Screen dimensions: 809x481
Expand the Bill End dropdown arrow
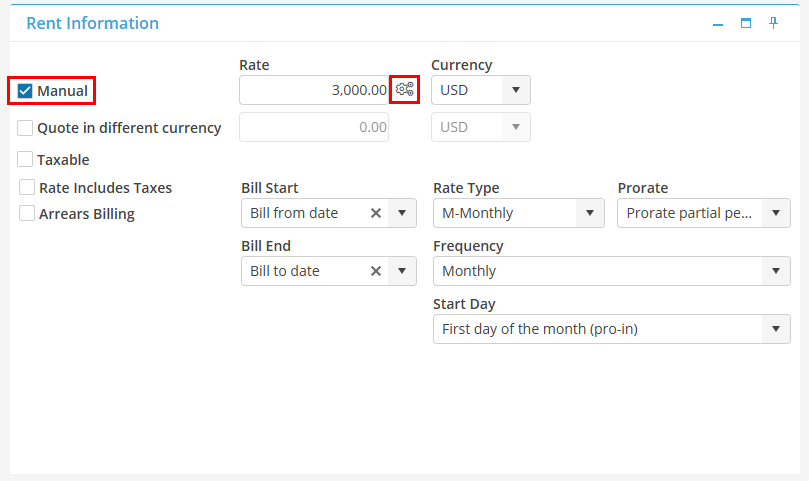(x=402, y=271)
